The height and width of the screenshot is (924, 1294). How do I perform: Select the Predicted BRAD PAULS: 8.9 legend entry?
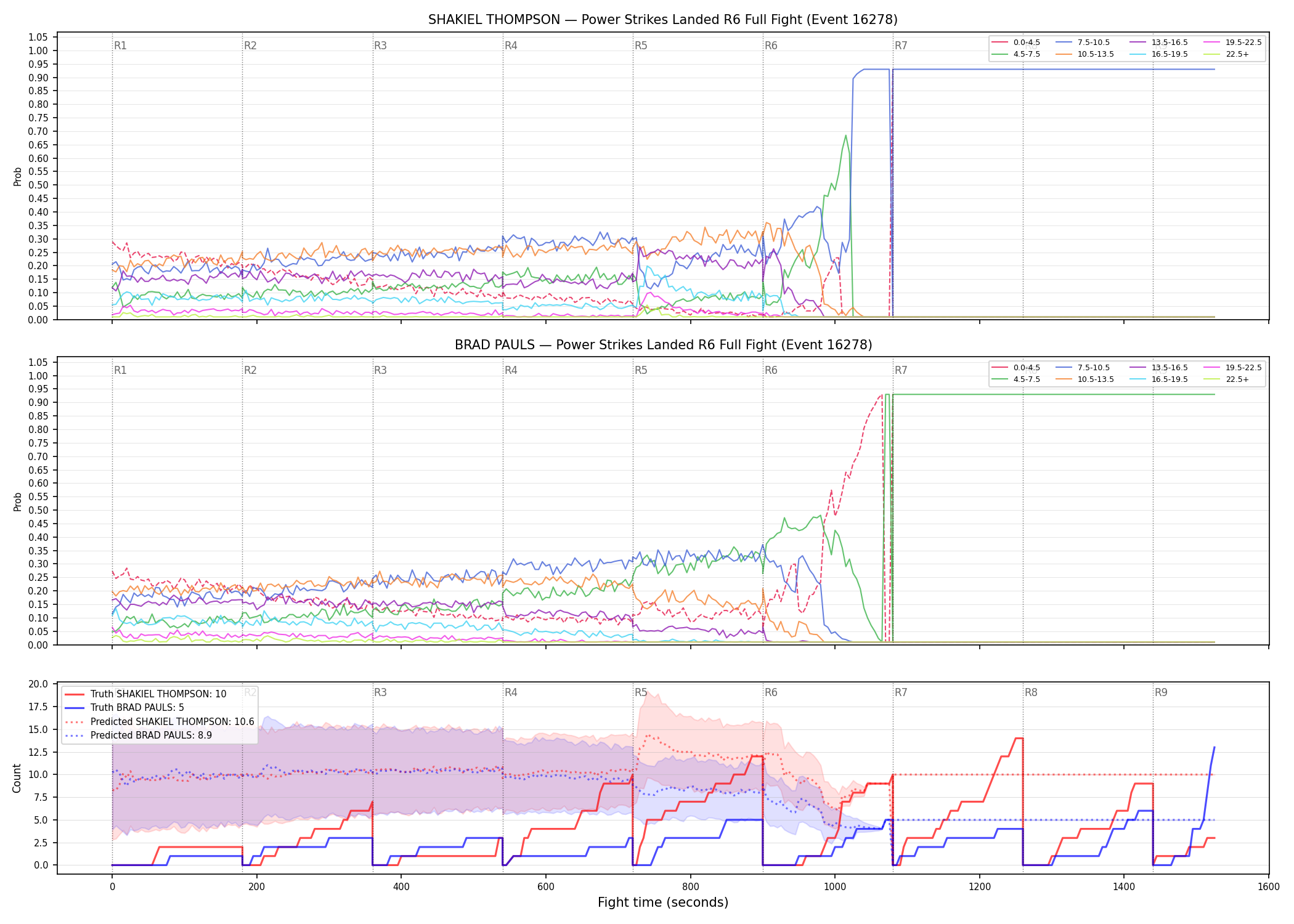[138, 736]
